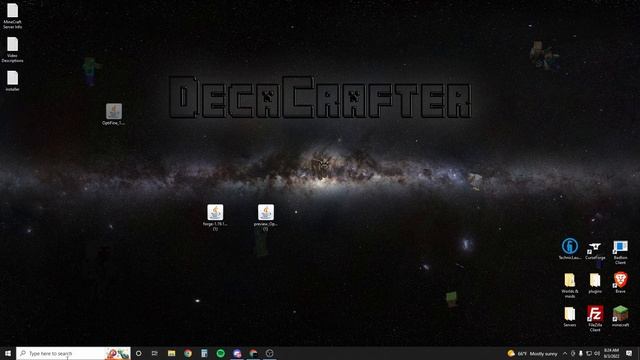The height and width of the screenshot is (360, 640).
Task: Open network settings tray icon
Action: click(589, 353)
